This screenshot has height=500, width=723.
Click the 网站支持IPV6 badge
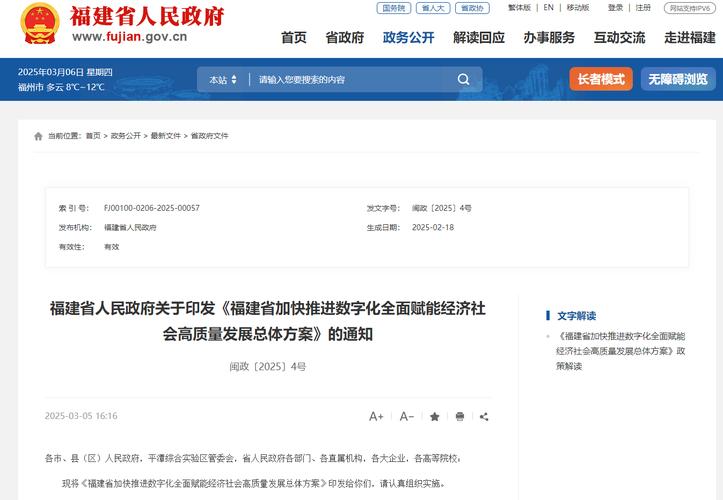[x=690, y=8]
